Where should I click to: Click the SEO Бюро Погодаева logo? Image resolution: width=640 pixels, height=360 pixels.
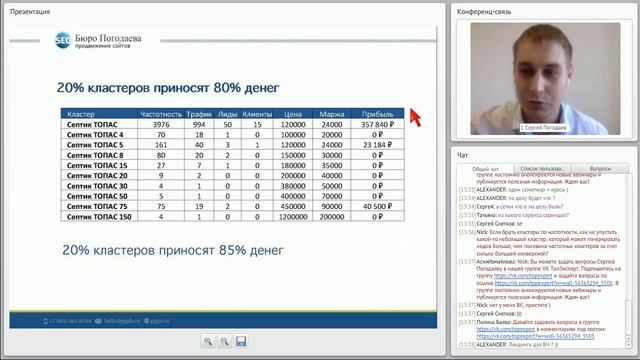[98, 40]
